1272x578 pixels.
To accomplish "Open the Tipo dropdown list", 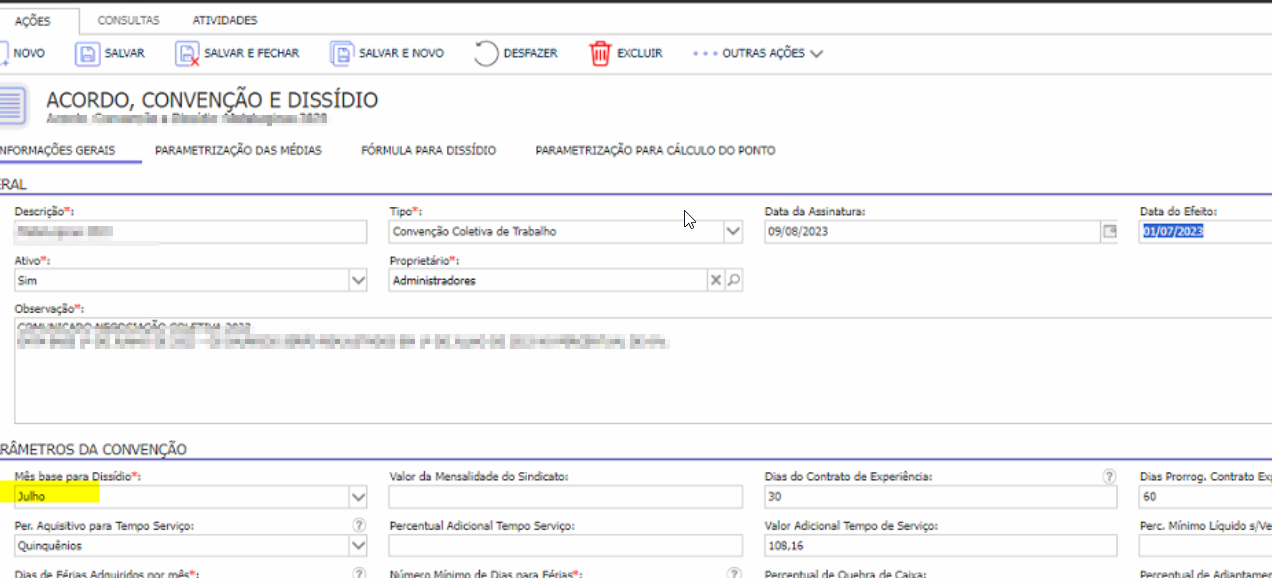I will tap(733, 232).
